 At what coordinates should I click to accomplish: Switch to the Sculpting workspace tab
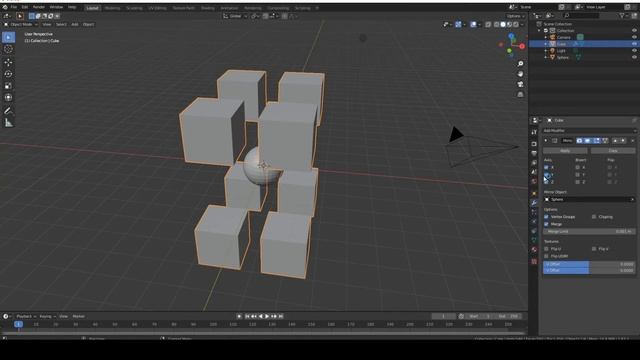click(134, 8)
